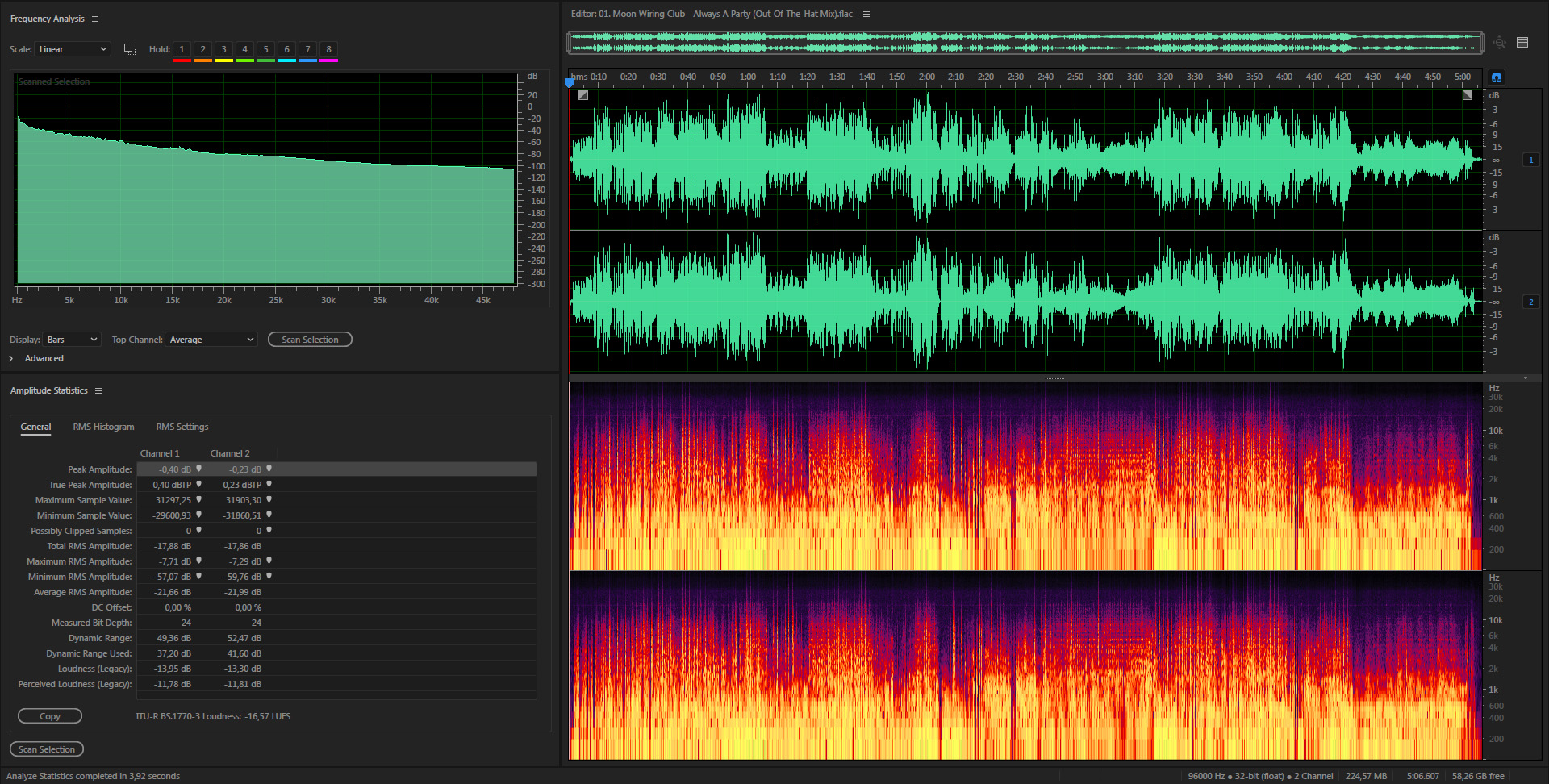Screen dimensions: 1549x784
Task: Go to Channel 2 Minimum Sample Value marker
Action: tap(269, 515)
